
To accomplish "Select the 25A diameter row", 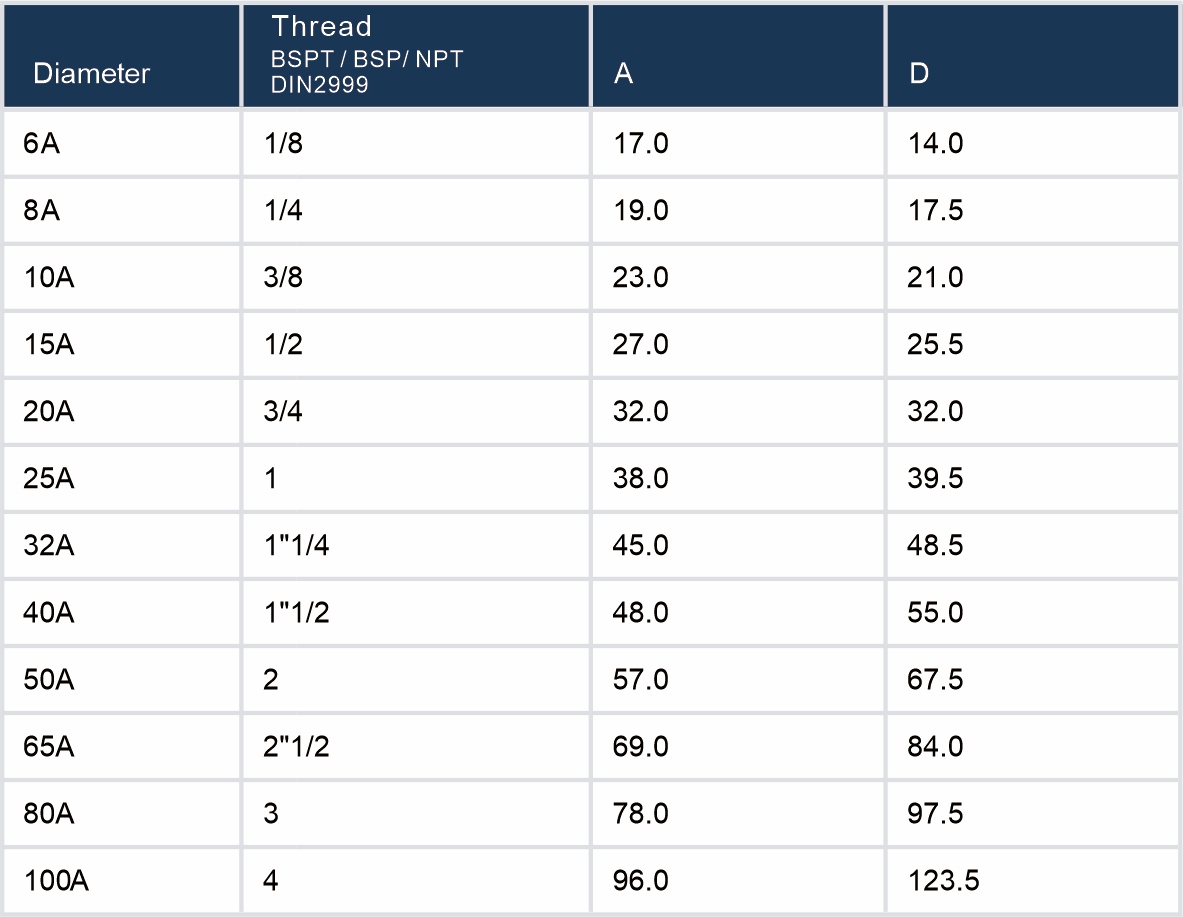I will tap(49, 478).
